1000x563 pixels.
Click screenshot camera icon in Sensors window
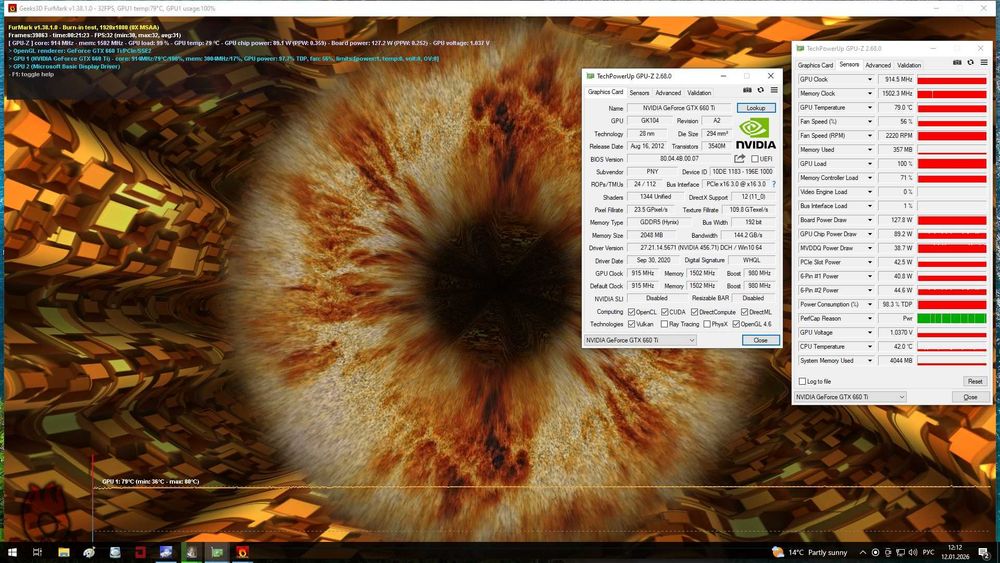coord(957,62)
